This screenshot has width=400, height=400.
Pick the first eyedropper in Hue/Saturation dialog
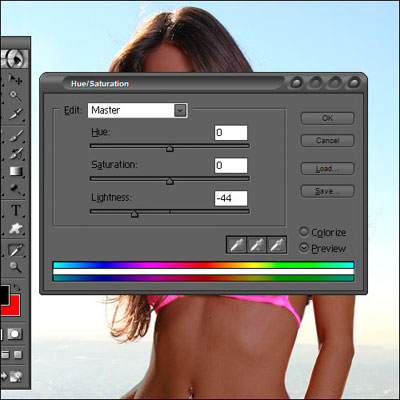pyautogui.click(x=236, y=245)
